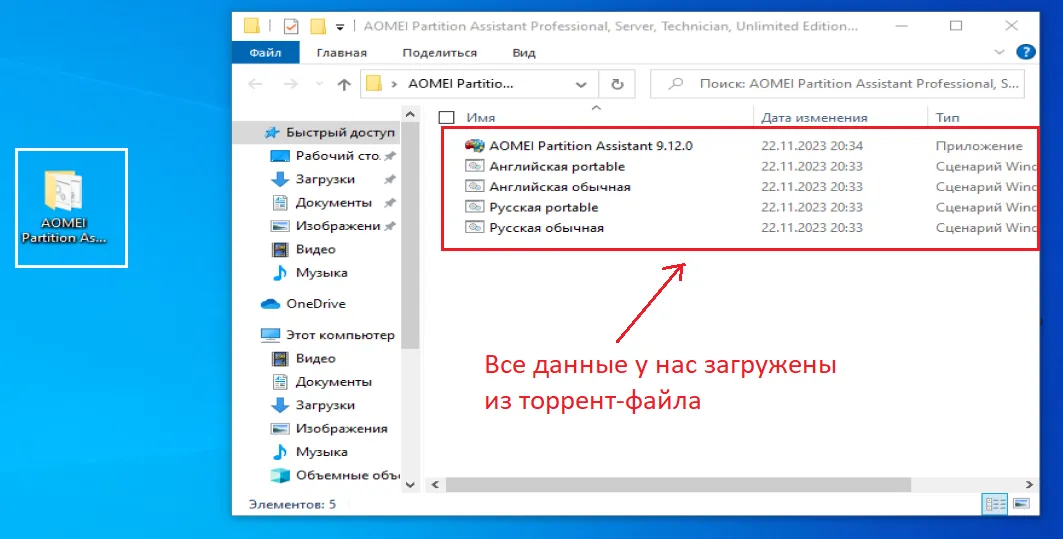Image resolution: width=1063 pixels, height=539 pixels.
Task: Click horizontal scrollbar left arrow
Action: pos(434,485)
